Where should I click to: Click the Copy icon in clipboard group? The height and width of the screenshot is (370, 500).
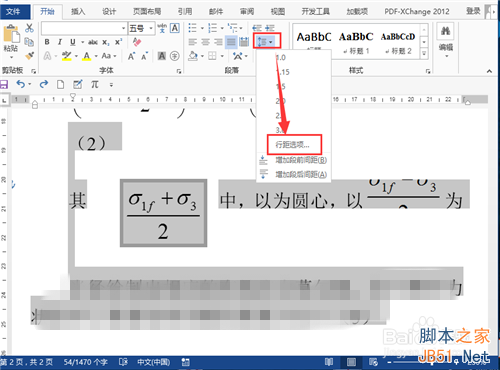tap(29, 42)
